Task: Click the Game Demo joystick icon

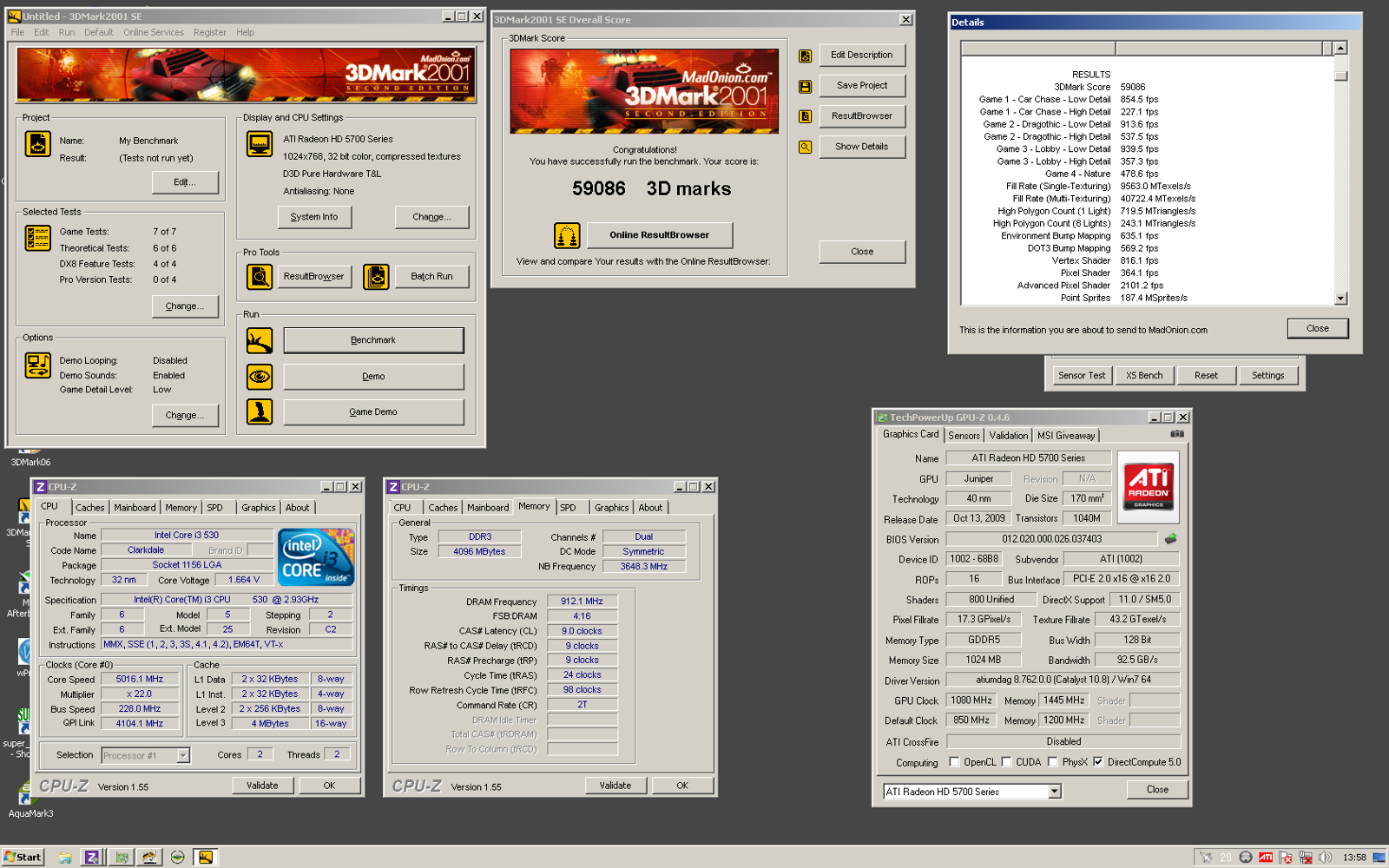Action: (x=260, y=411)
